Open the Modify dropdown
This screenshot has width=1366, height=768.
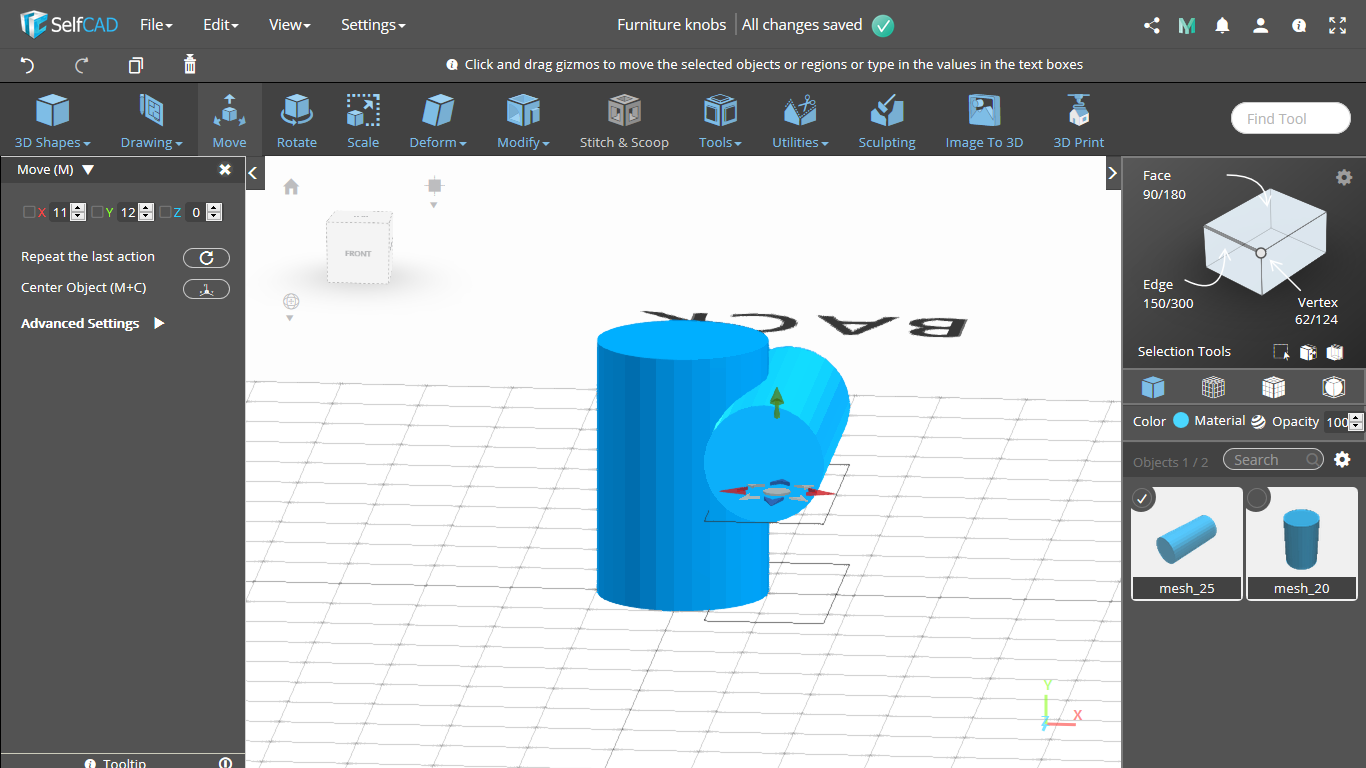tap(523, 120)
